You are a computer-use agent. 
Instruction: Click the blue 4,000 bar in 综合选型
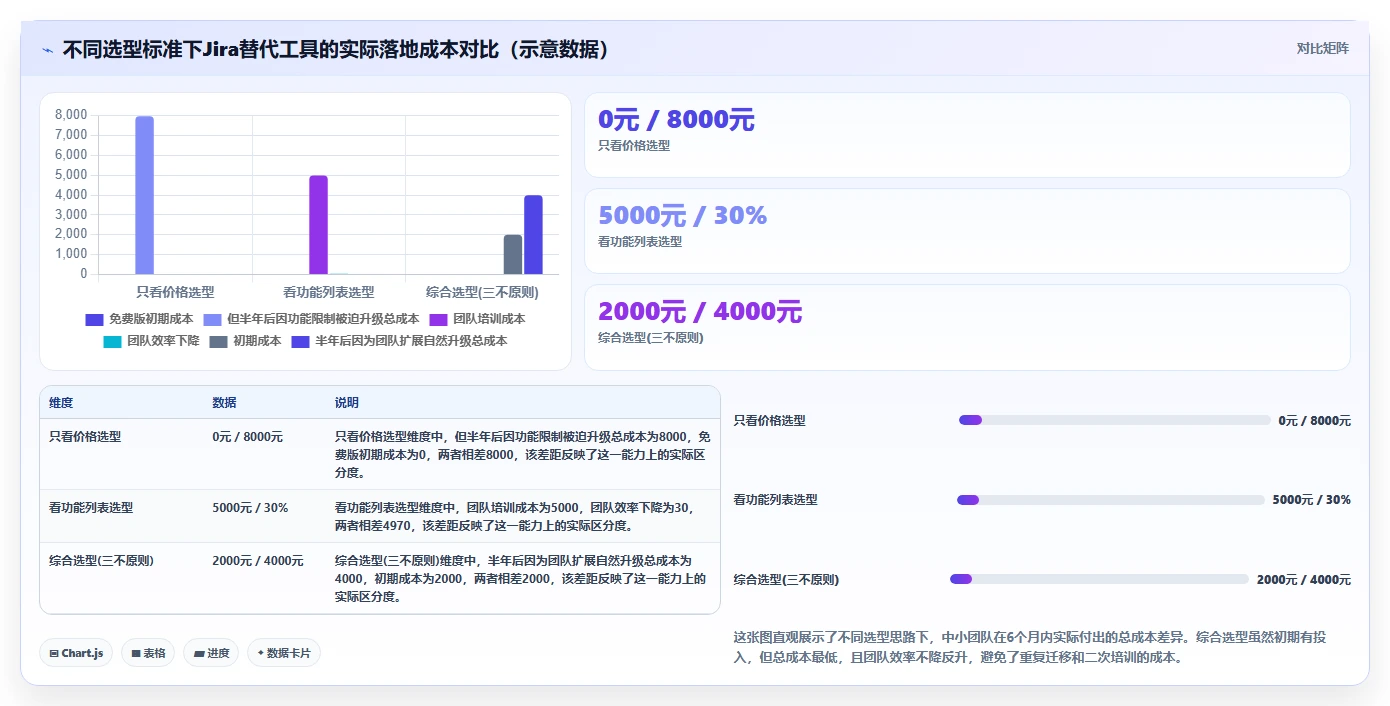(x=533, y=235)
